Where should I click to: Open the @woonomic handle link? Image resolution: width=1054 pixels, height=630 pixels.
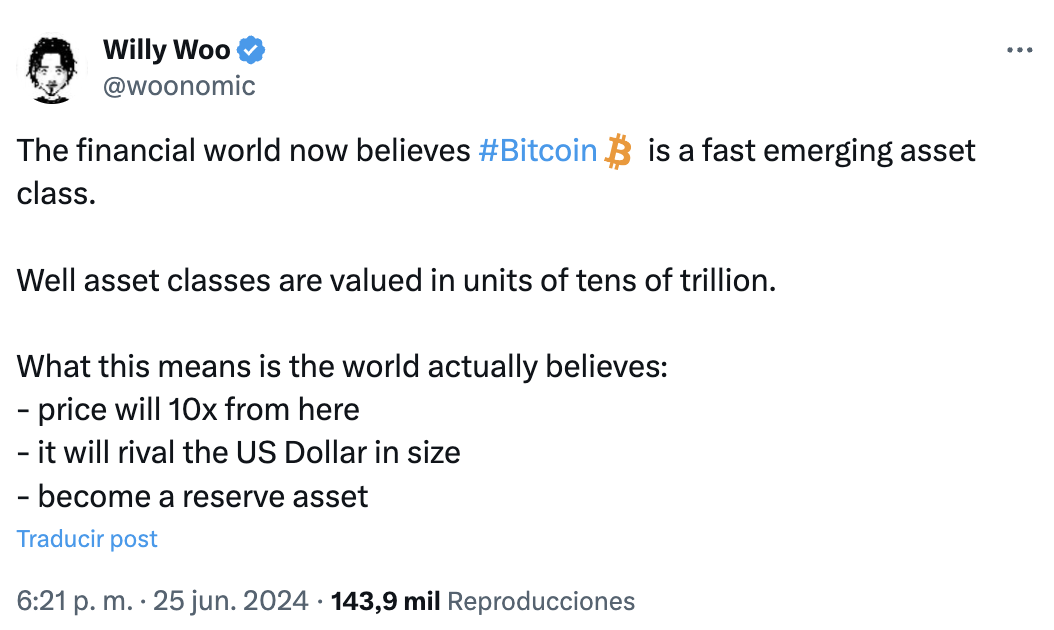[179, 86]
